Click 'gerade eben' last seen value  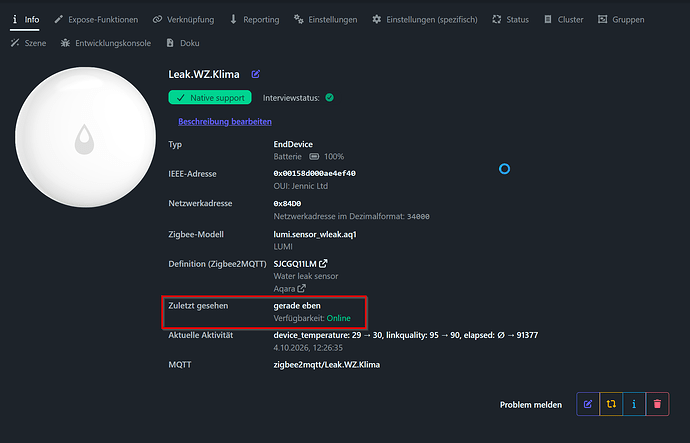(x=297, y=306)
